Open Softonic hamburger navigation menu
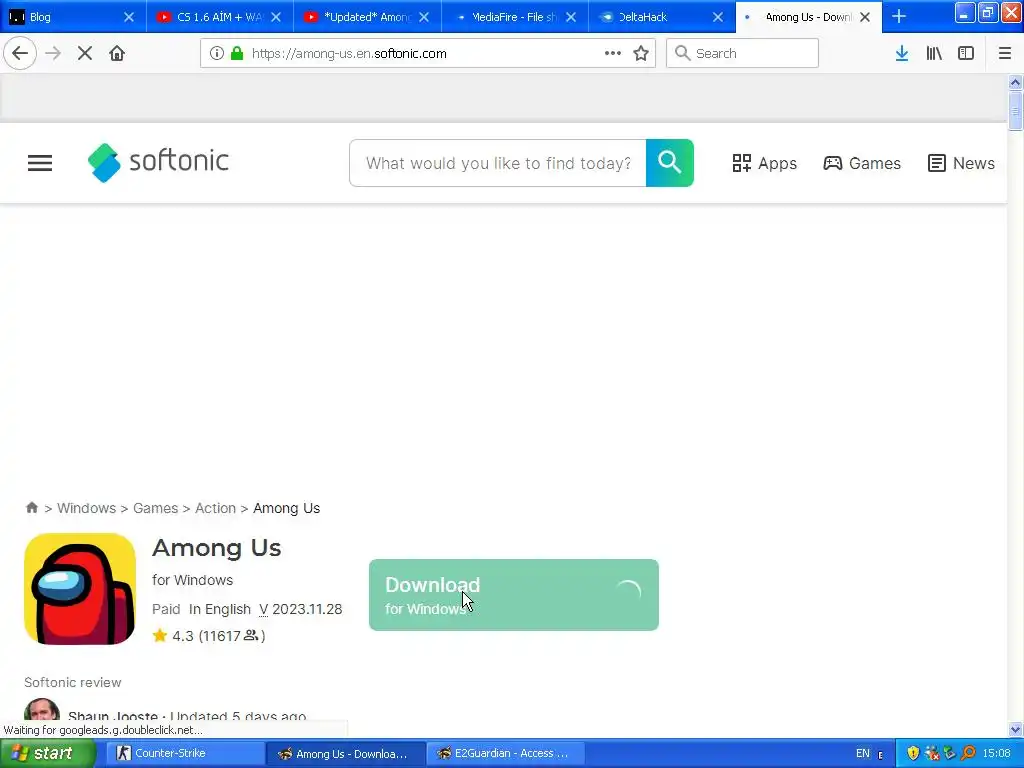The height and width of the screenshot is (768, 1024). pos(40,163)
